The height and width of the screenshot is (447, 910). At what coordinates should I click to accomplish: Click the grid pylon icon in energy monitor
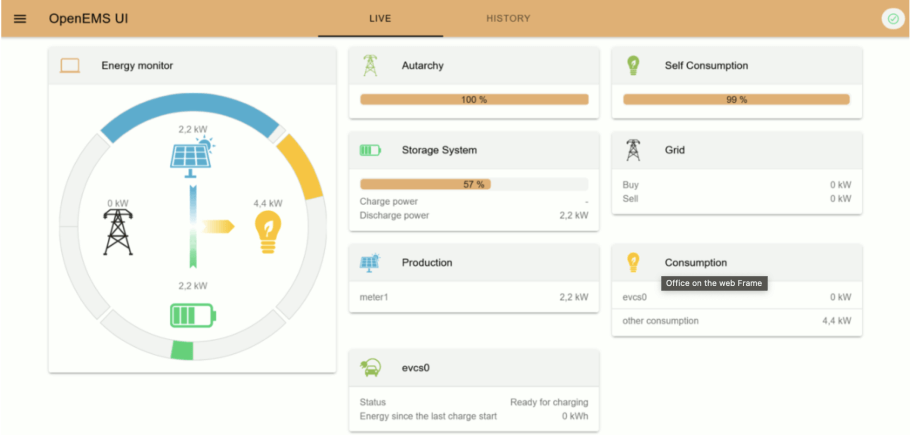coord(118,231)
